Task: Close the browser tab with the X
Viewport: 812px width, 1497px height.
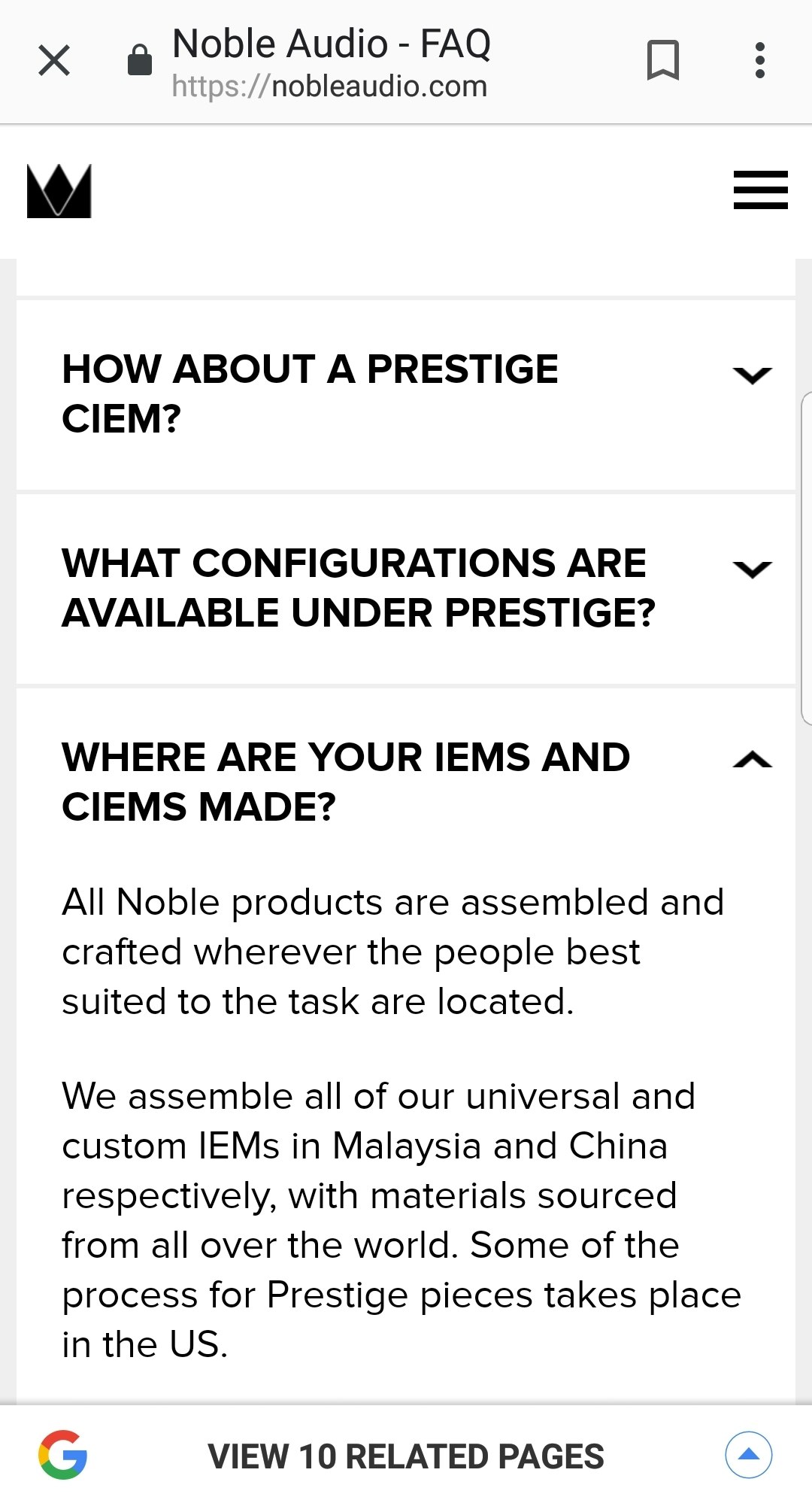Action: 54,60
